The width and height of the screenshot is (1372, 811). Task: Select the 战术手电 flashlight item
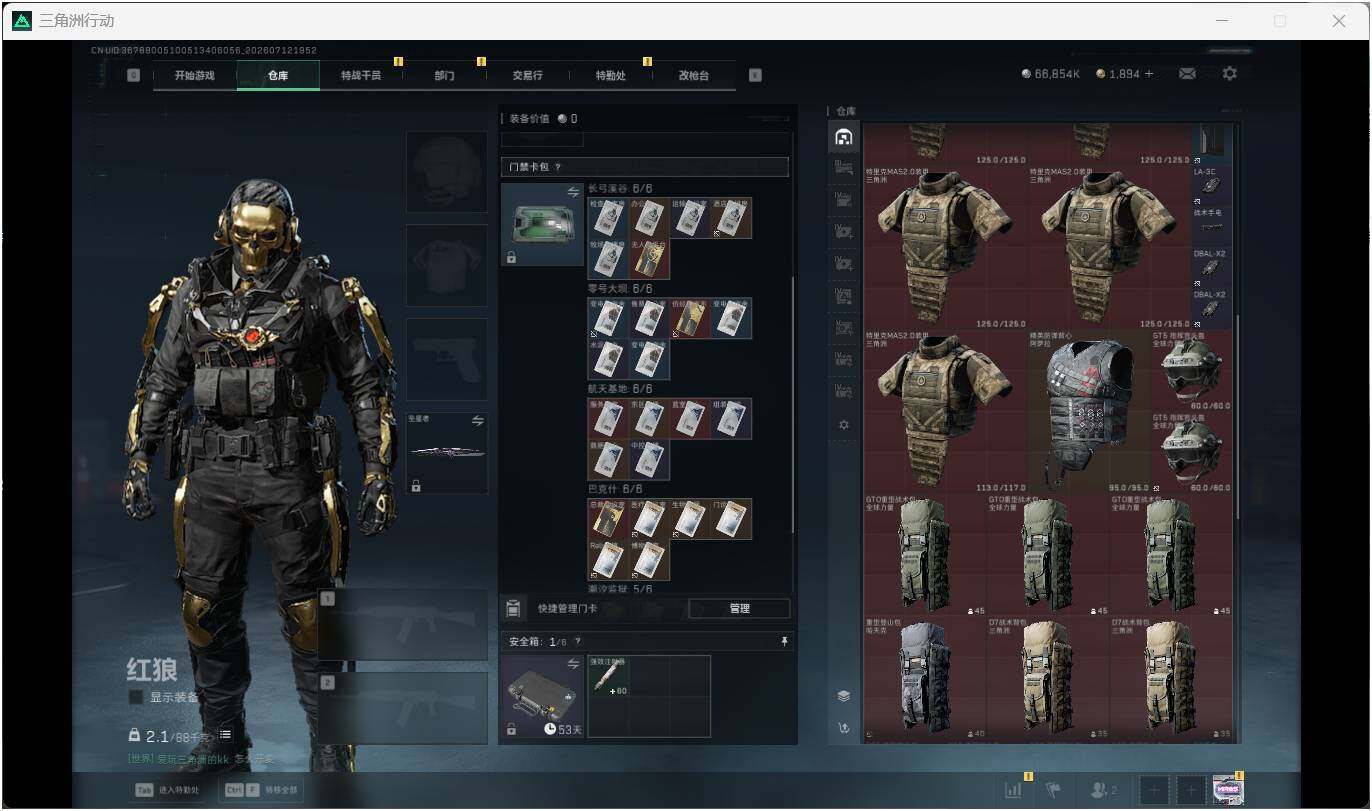pyautogui.click(x=1210, y=227)
